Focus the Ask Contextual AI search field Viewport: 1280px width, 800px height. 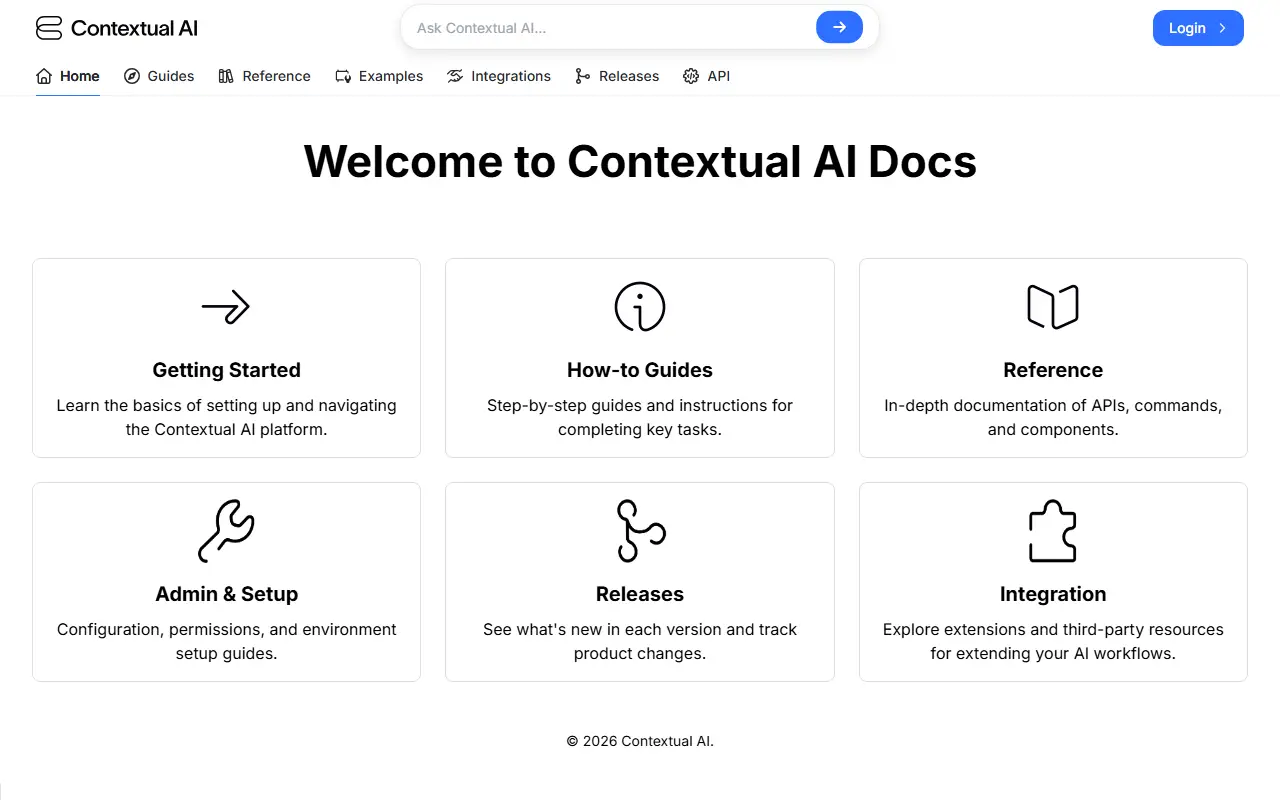pos(610,28)
